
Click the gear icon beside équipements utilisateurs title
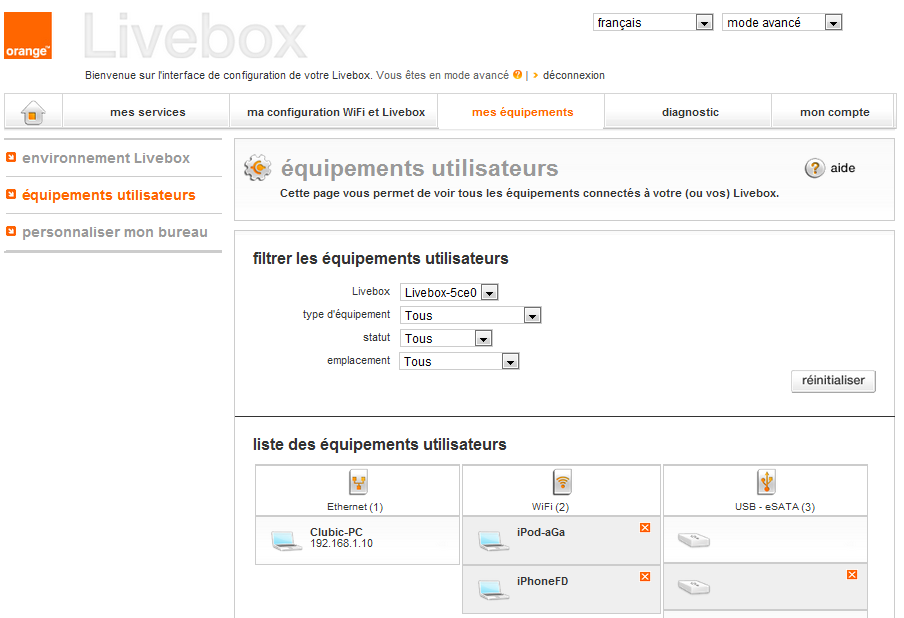257,168
